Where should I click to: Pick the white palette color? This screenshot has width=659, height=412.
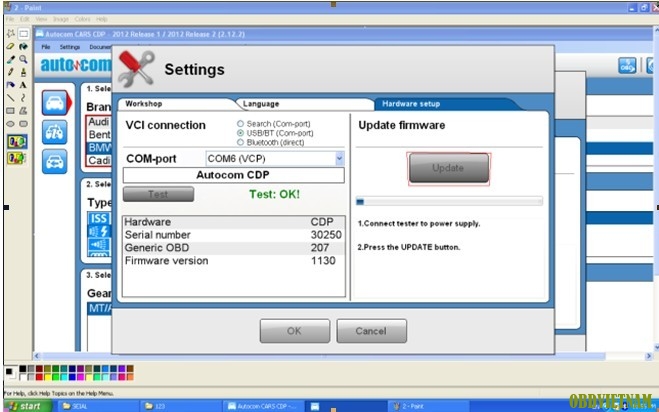click(x=23, y=377)
